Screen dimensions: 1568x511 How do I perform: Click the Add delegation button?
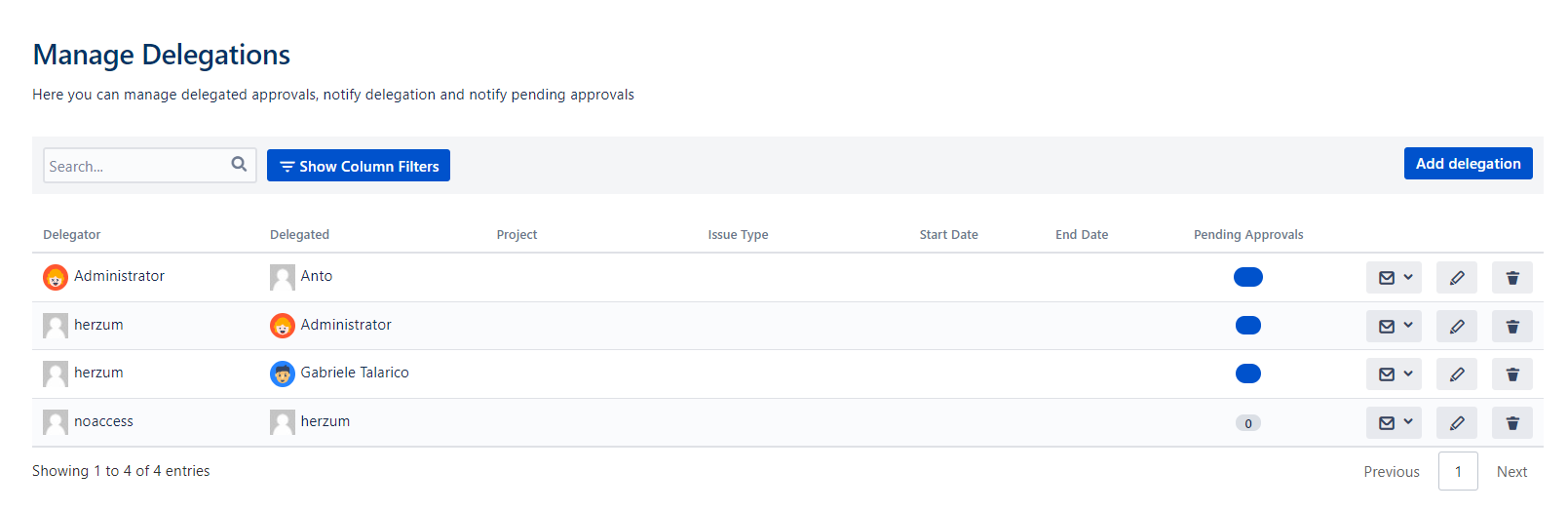click(x=1467, y=164)
